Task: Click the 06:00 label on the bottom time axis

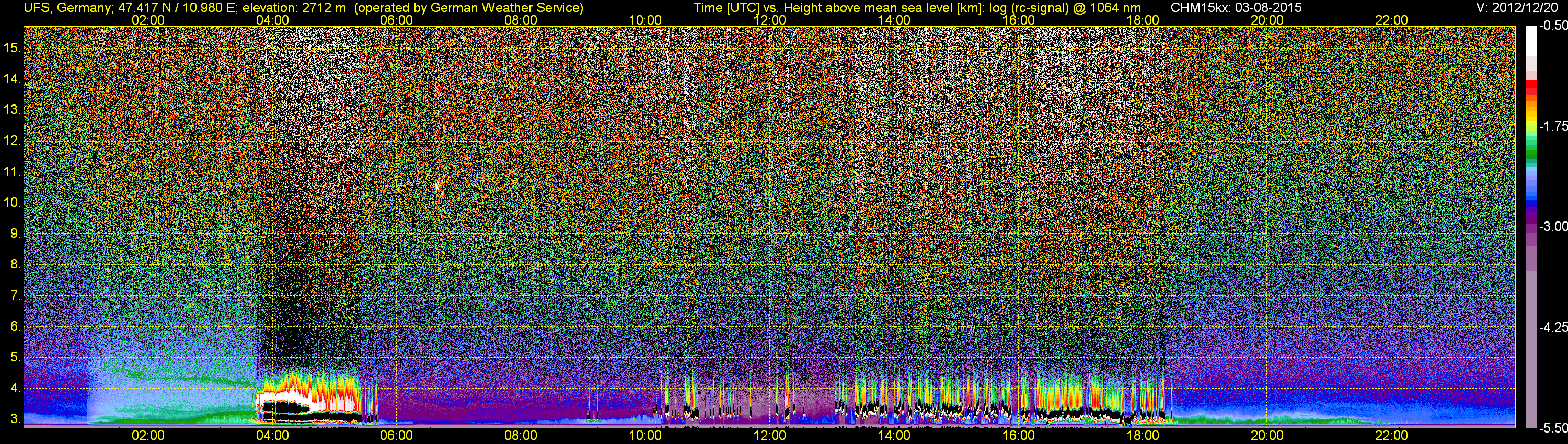Action: pos(396,436)
